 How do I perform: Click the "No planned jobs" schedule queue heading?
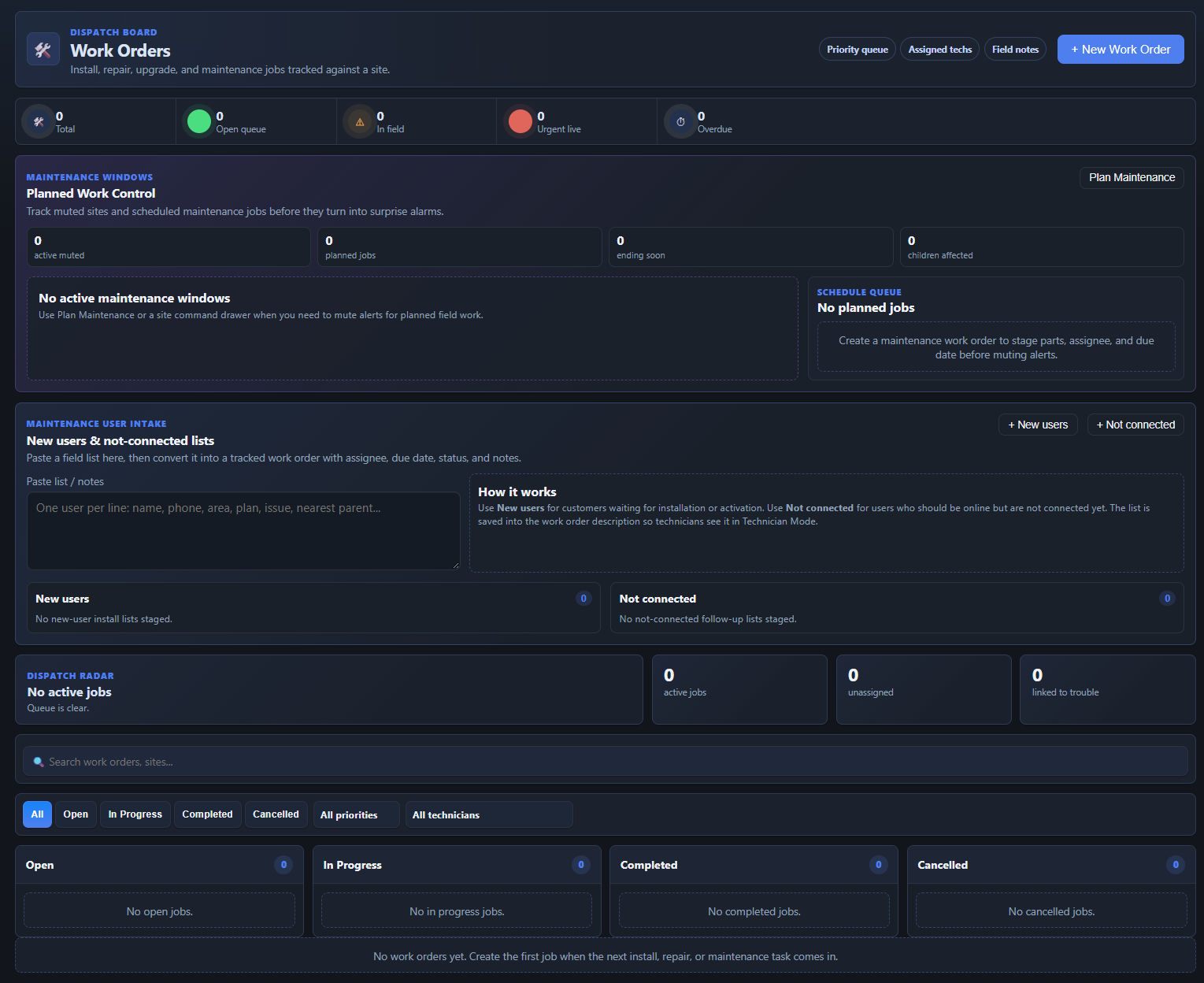tap(866, 308)
